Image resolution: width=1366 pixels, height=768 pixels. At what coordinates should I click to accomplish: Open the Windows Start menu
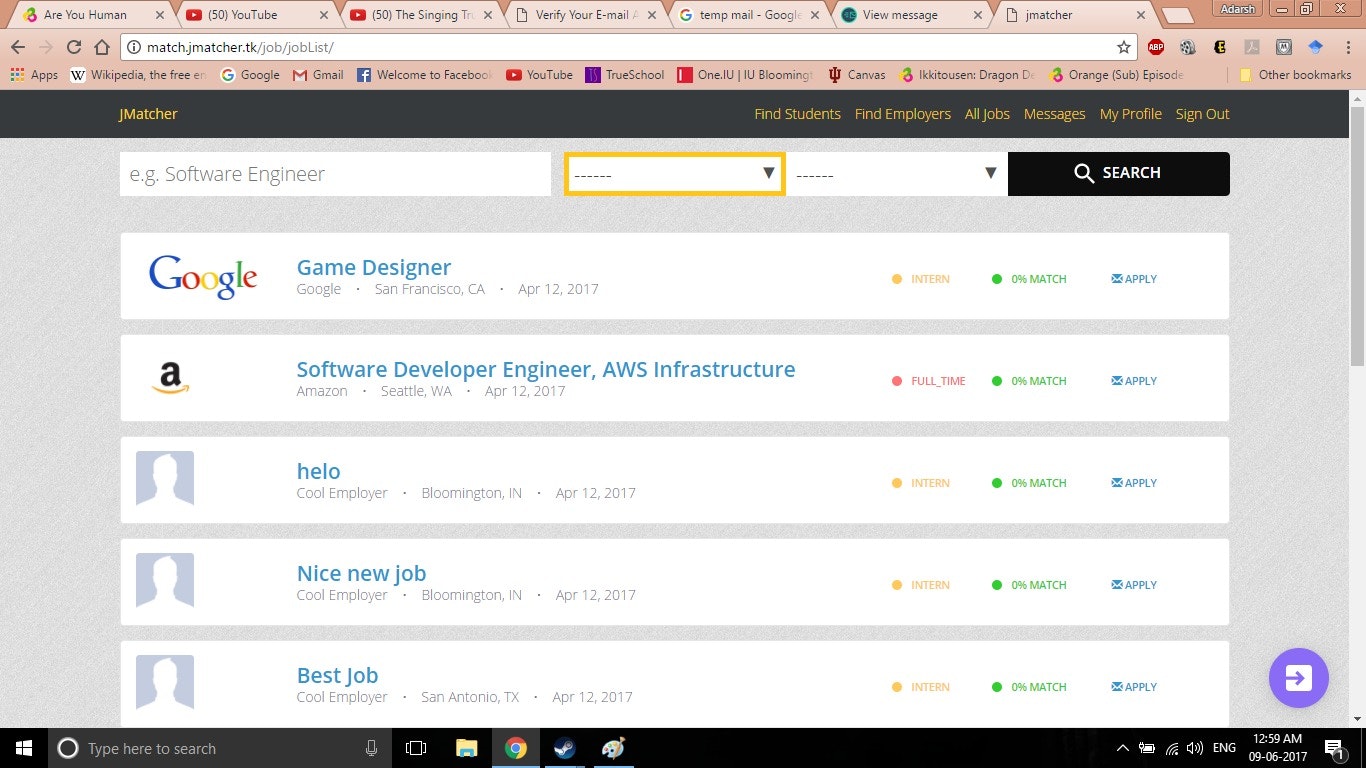[23, 748]
